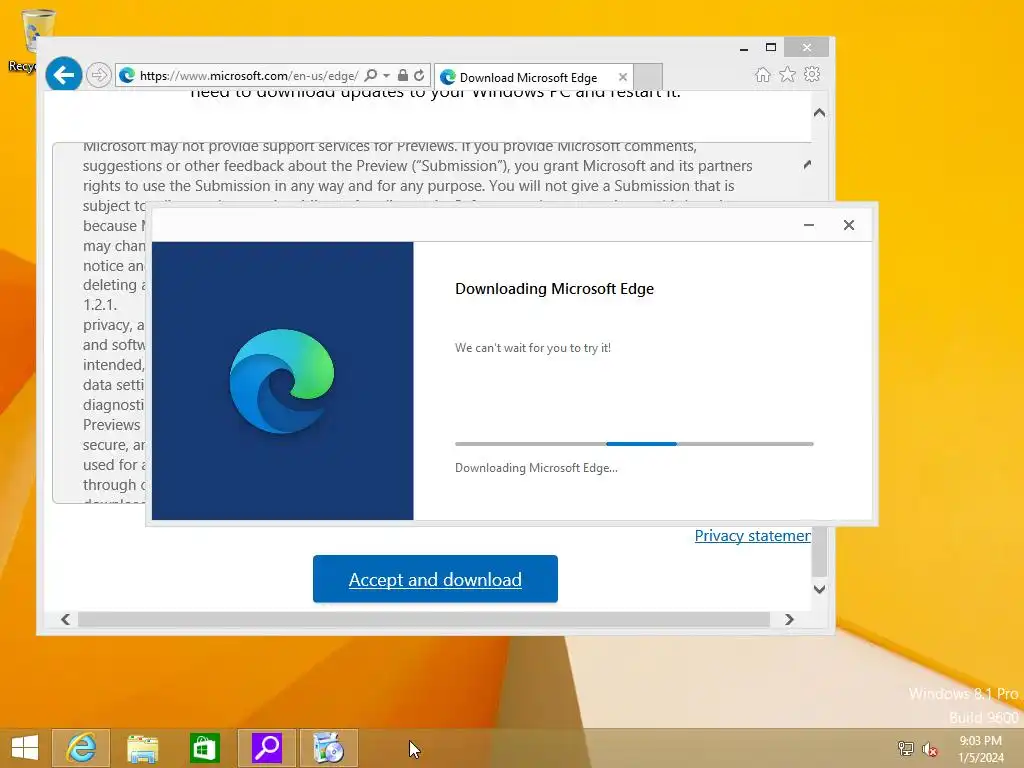1024x768 pixels.
Task: Click the Accept and download button
Action: point(435,579)
